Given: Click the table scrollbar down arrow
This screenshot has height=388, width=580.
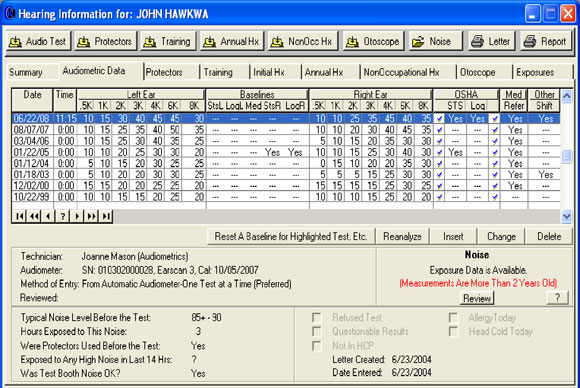Looking at the screenshot, I should [x=566, y=216].
